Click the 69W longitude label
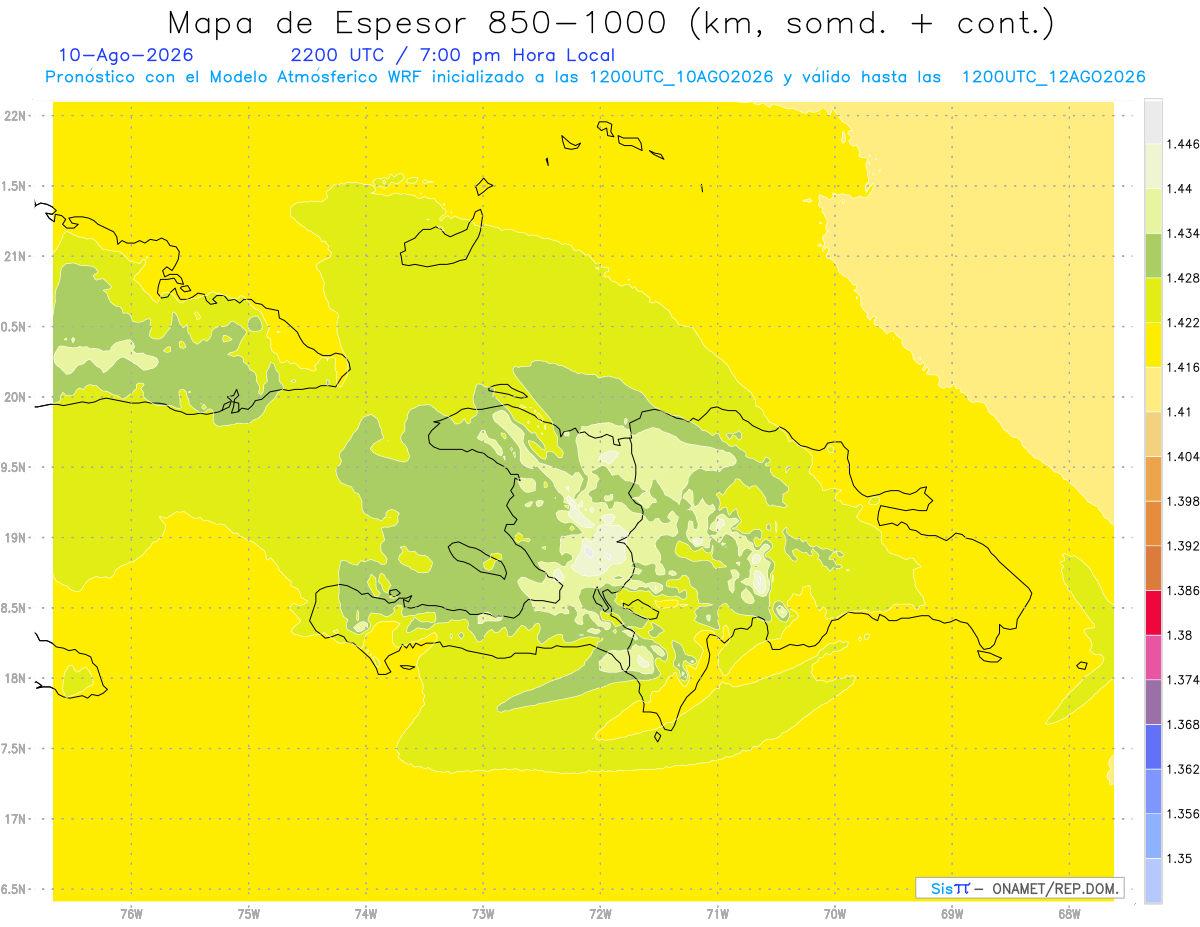Image resolution: width=1200 pixels, height=927 pixels. [952, 914]
